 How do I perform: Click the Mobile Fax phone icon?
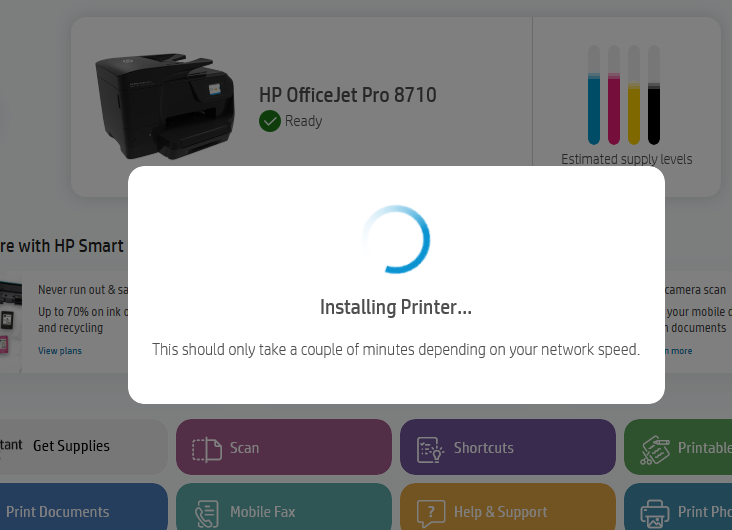pos(207,514)
